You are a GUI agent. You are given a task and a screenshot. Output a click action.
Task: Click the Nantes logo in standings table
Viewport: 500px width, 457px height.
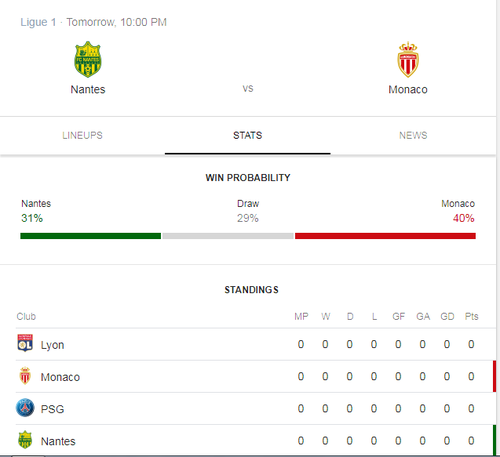click(x=25, y=440)
